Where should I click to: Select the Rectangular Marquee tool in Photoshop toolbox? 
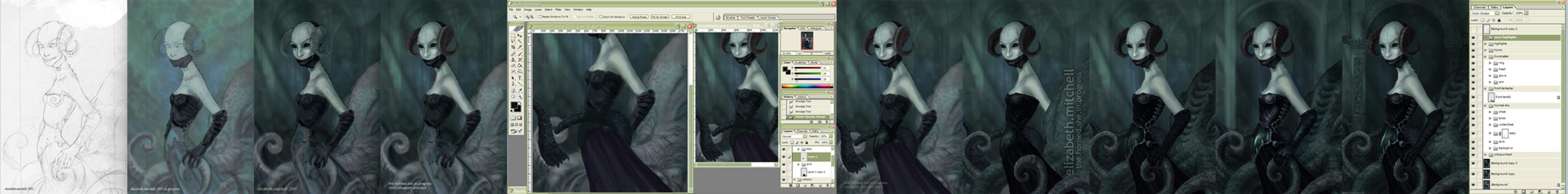click(513, 36)
